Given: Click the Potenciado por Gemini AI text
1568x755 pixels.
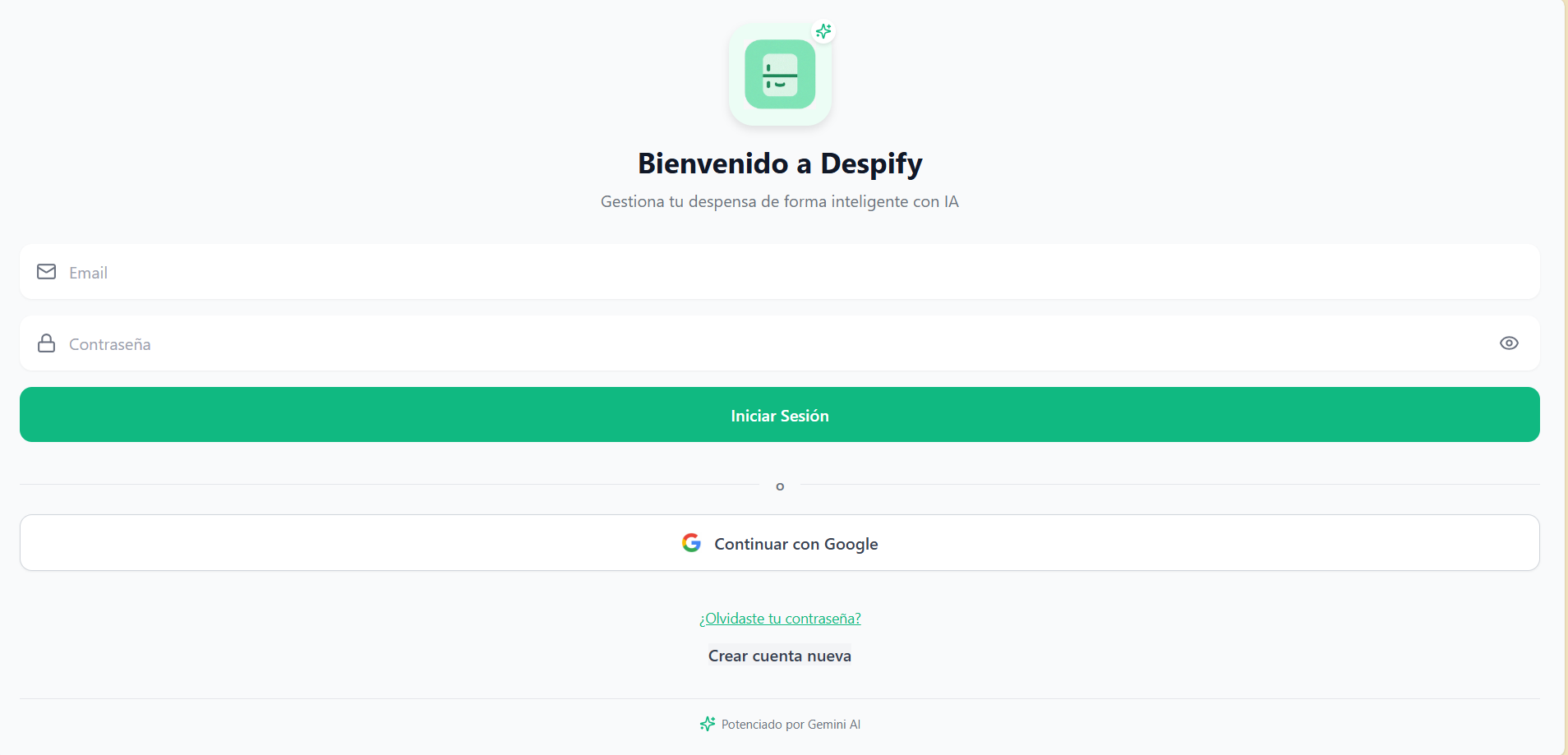Looking at the screenshot, I should (x=791, y=725).
